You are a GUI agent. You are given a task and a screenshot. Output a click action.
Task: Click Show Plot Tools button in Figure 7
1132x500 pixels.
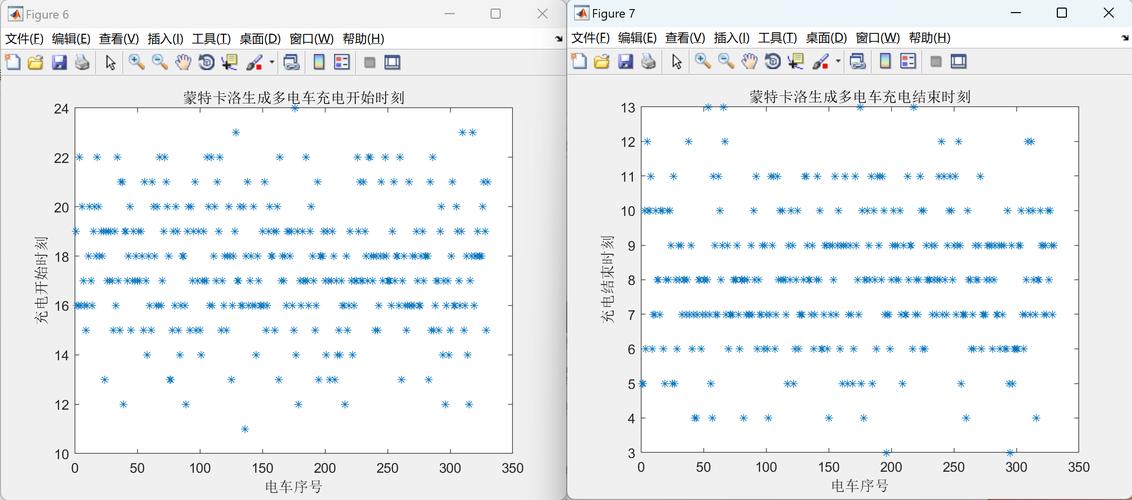click(x=958, y=62)
